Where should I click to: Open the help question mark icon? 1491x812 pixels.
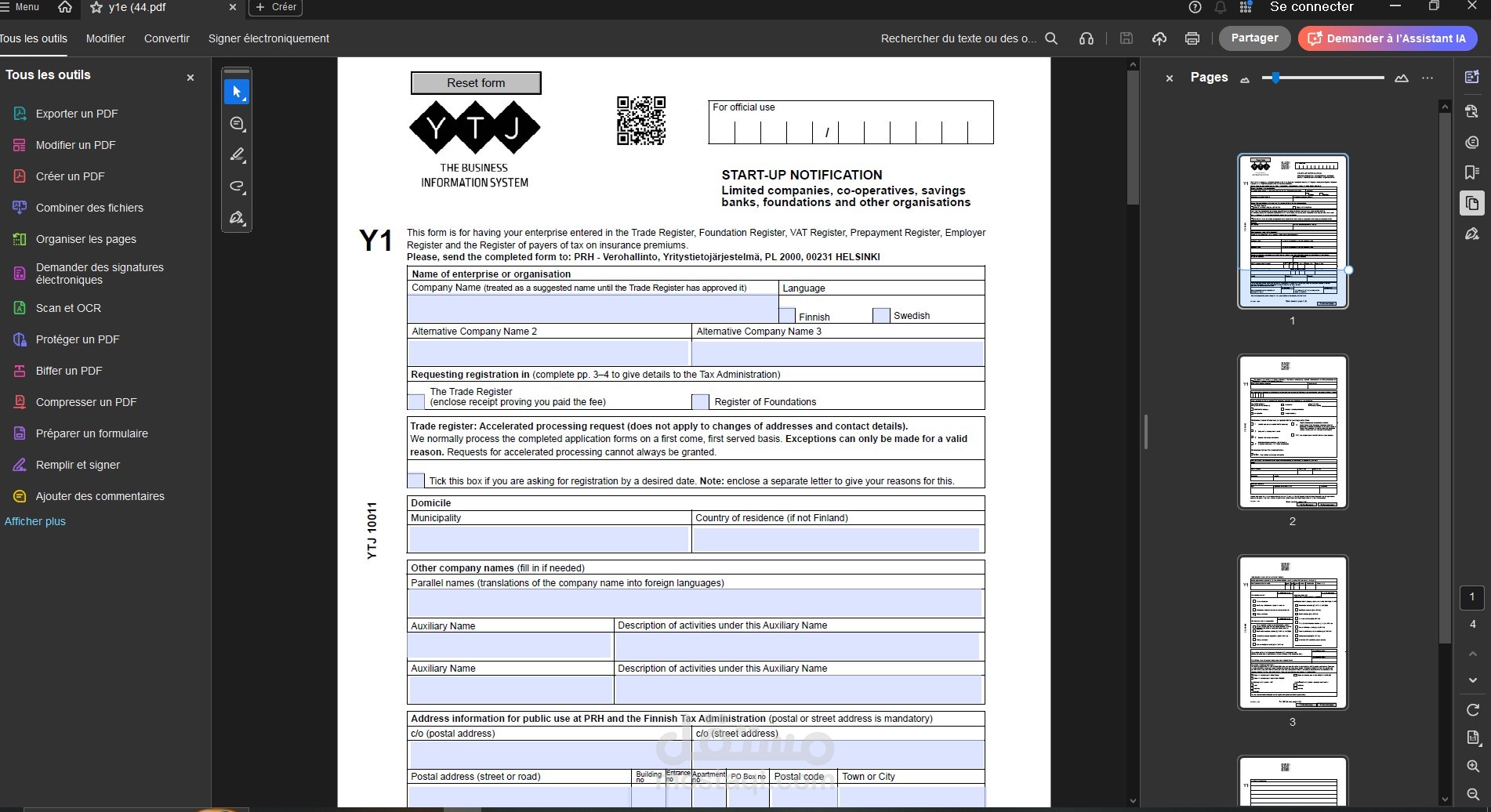[1195, 7]
